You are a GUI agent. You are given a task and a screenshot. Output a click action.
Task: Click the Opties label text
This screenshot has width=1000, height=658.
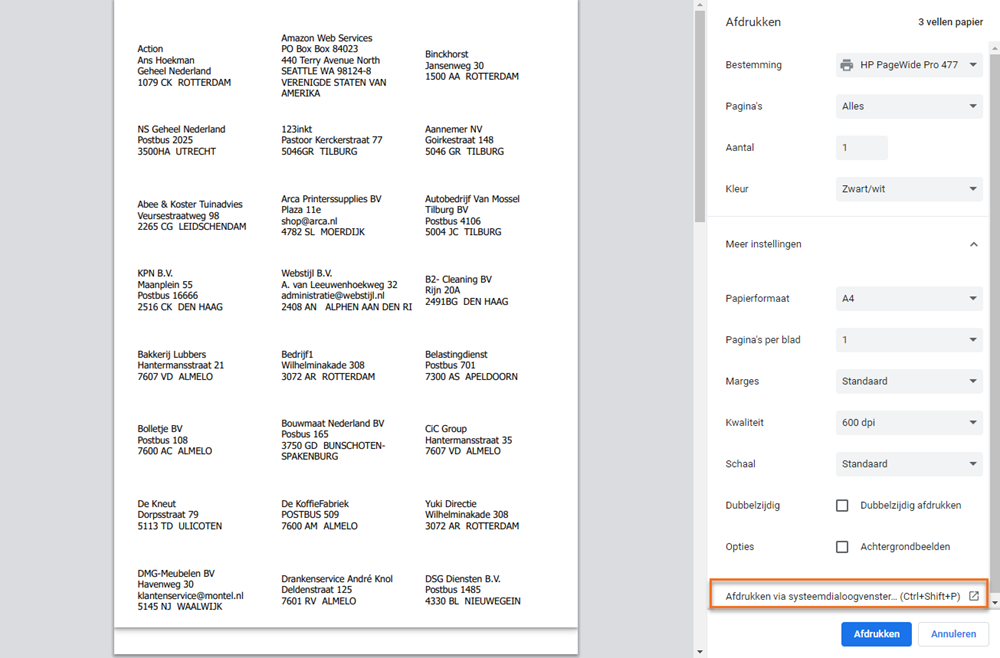coord(739,547)
